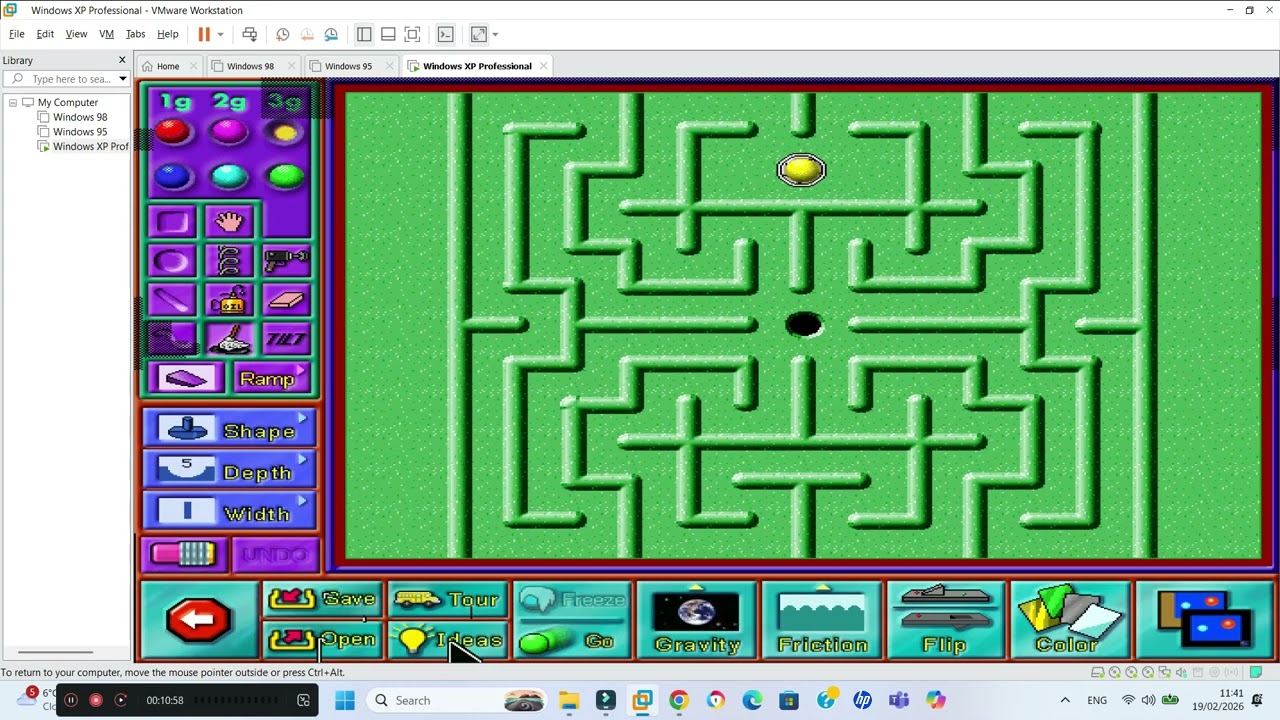Switch to the Home tab
1280x720 pixels.
[168, 66]
